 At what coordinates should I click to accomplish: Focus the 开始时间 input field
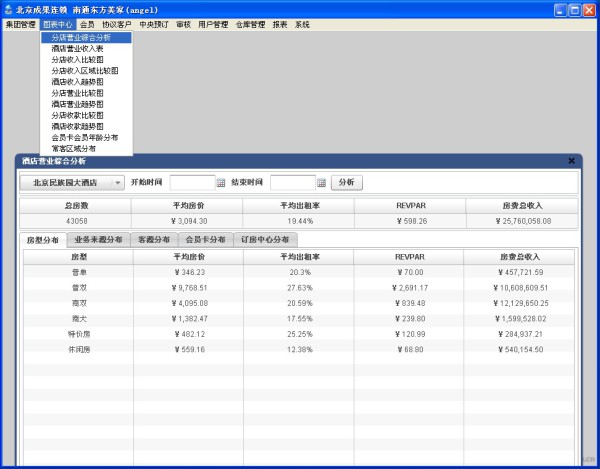click(x=192, y=183)
